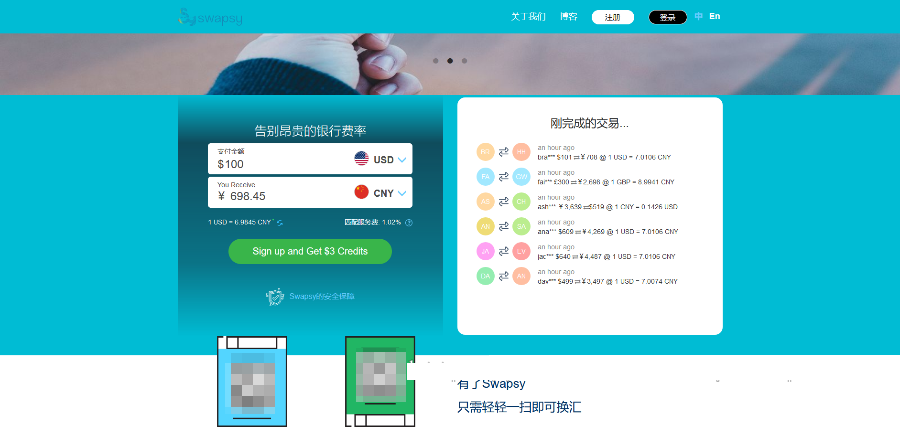Click the green-framed QR code image
Screen dimensions: 900x447
(x=380, y=382)
